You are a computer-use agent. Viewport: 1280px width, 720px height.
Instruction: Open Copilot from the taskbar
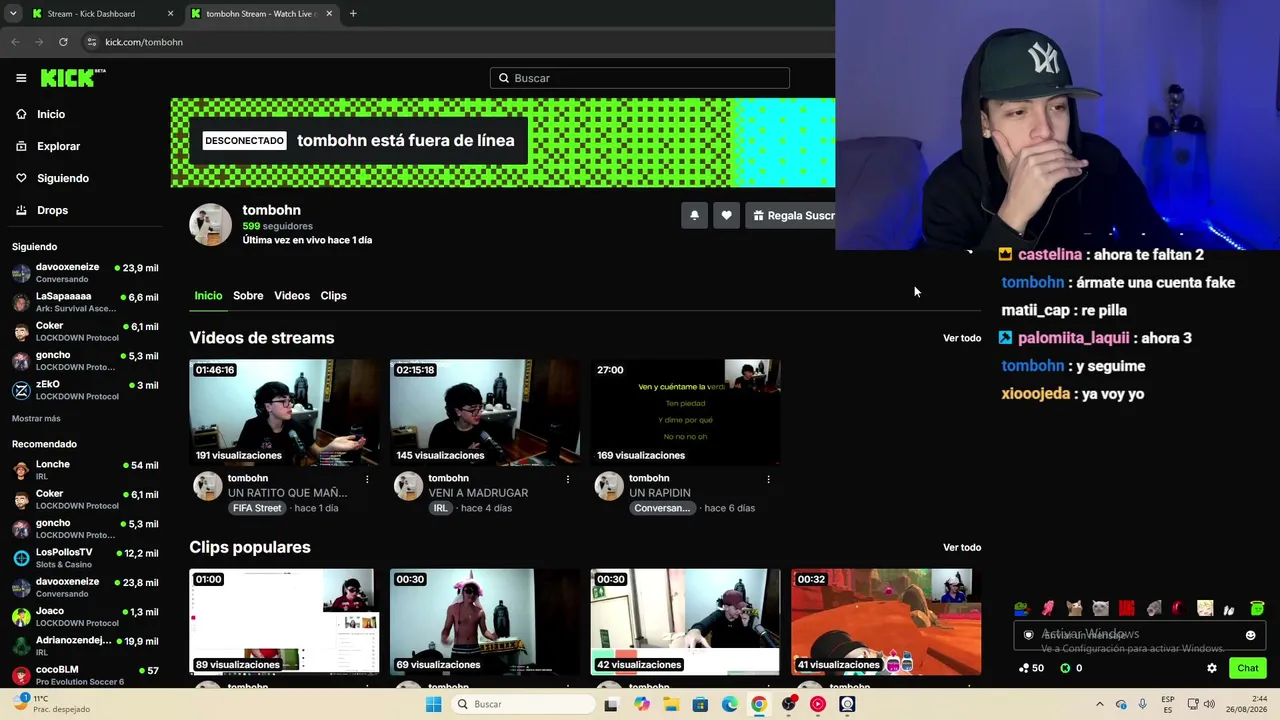642,704
